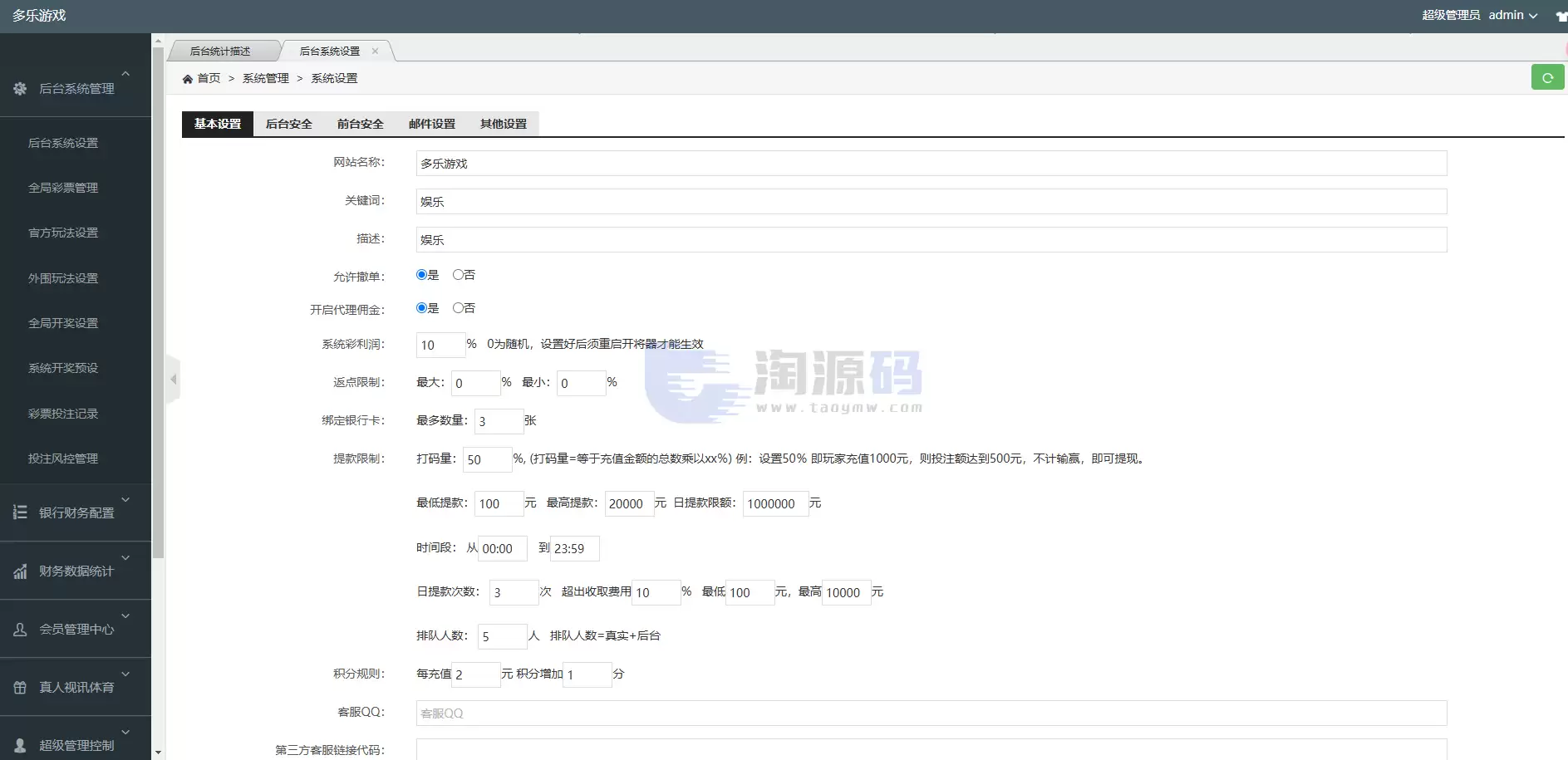Open the 后台系统设置 page tab
1568x760 pixels.
[330, 51]
